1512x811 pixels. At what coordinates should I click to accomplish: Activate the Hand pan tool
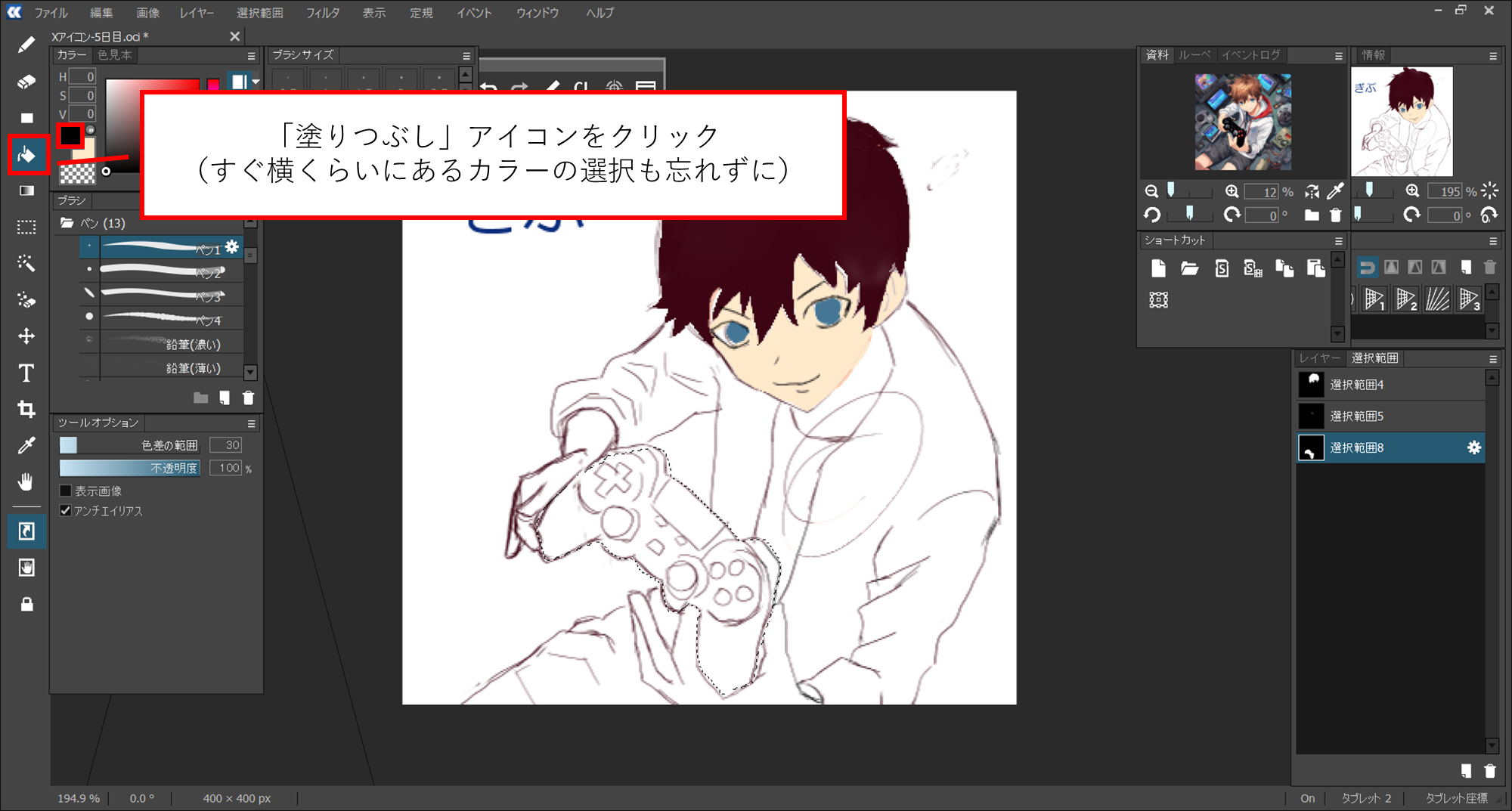[x=26, y=482]
